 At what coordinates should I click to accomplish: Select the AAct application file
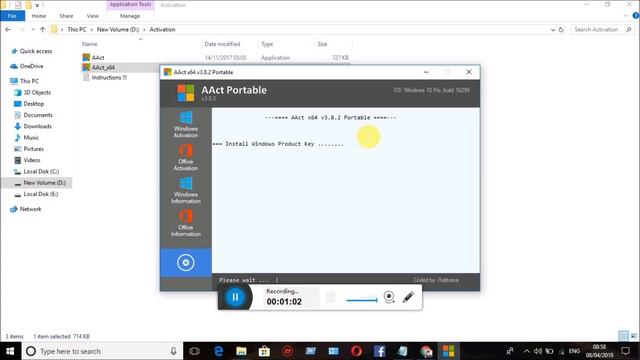coord(98,58)
